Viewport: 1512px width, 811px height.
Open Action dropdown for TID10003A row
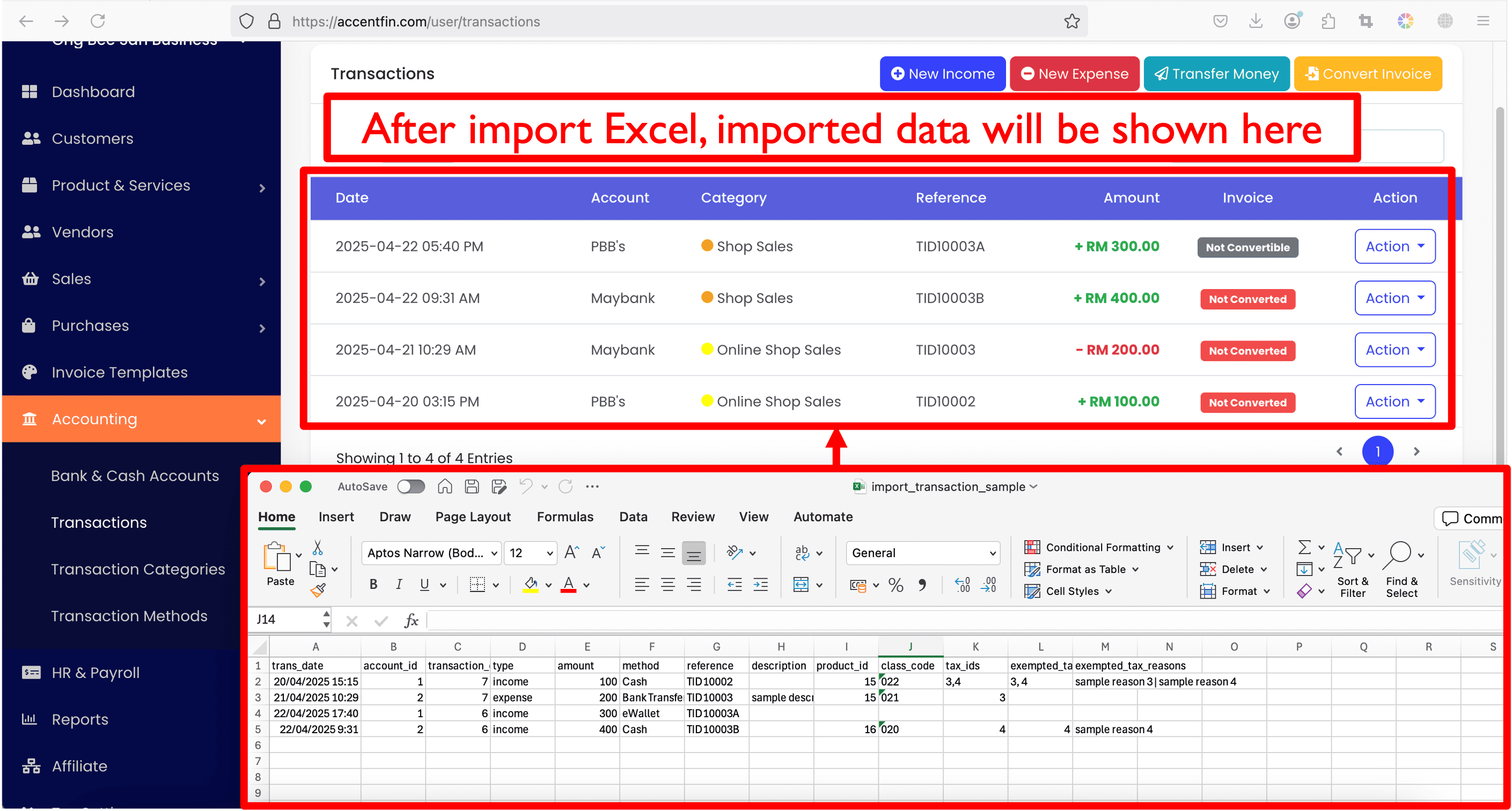coord(1394,247)
